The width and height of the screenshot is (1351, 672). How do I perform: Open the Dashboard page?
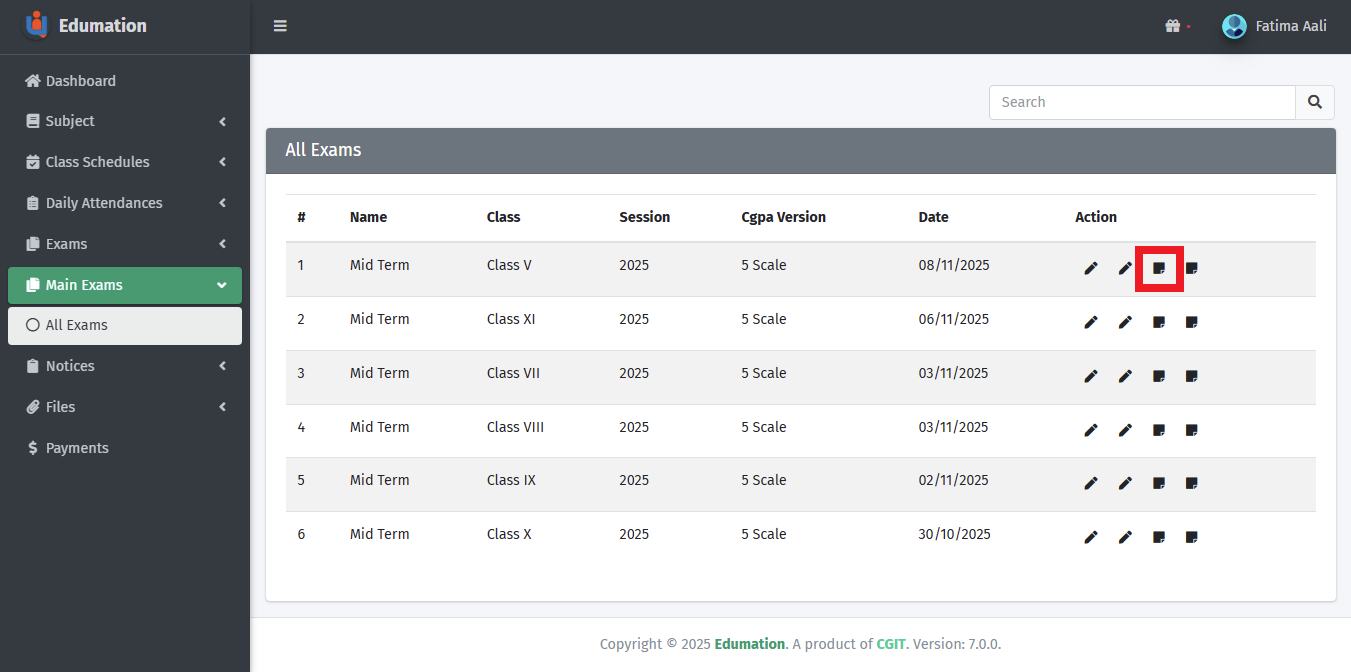click(x=80, y=81)
